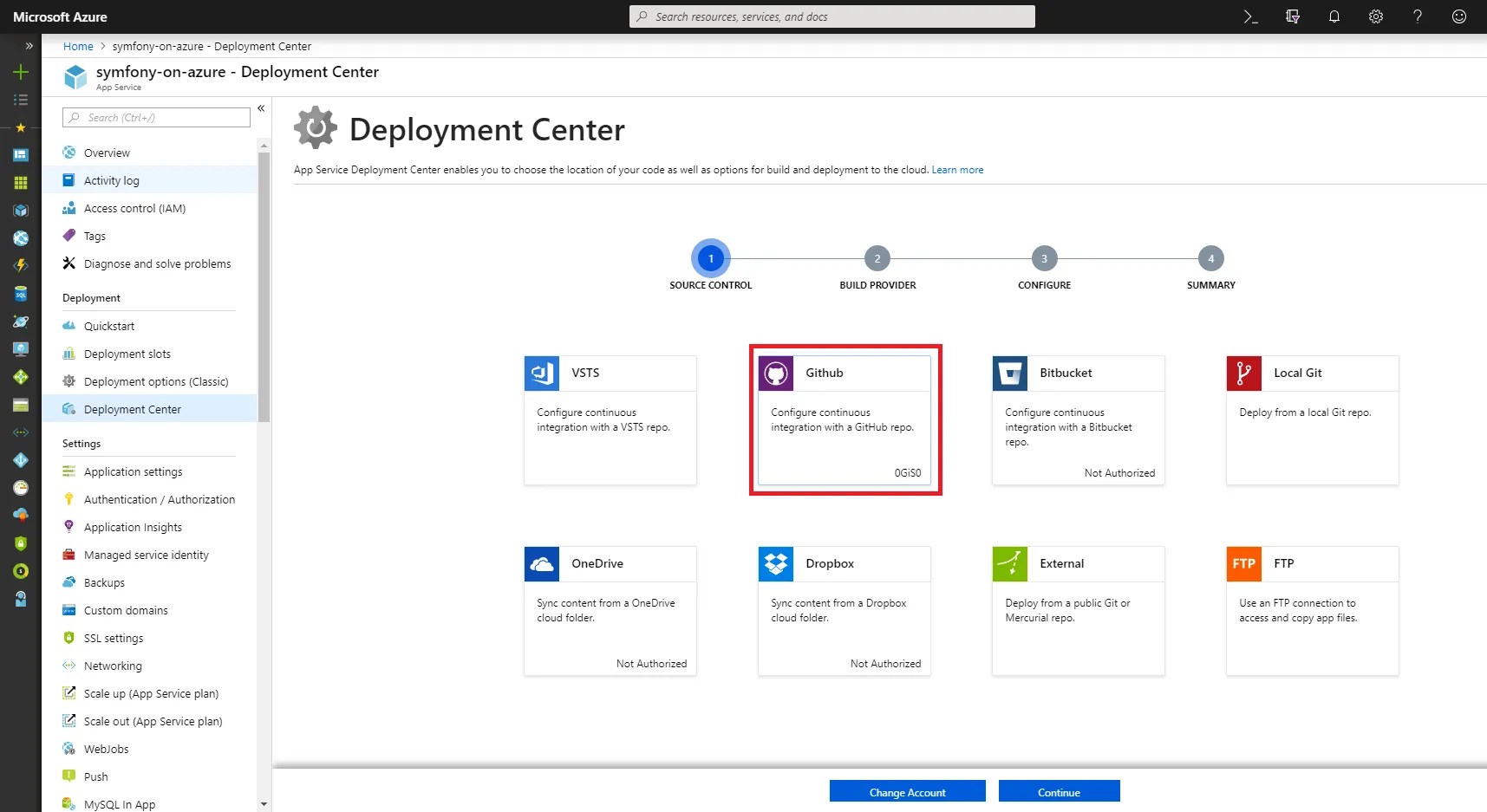This screenshot has width=1487, height=812.
Task: Expand the left rail with double chevron
Action: [29, 46]
